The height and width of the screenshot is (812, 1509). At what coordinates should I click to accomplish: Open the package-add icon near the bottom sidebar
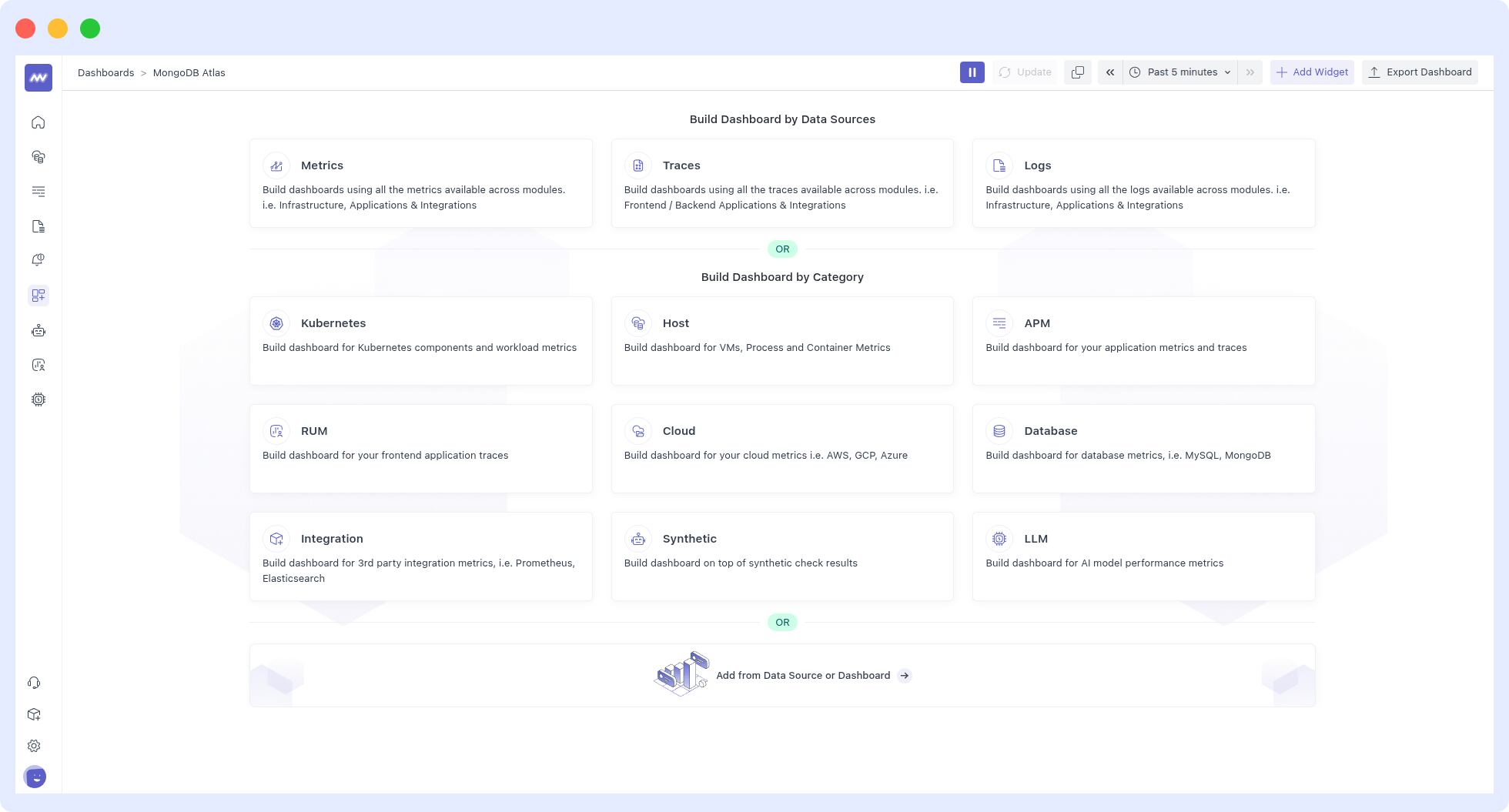[x=34, y=714]
